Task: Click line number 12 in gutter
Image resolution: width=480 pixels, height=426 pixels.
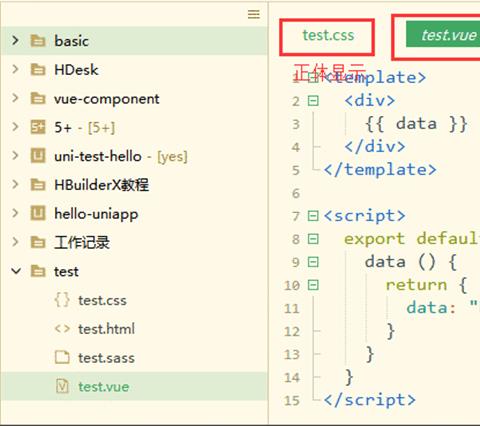Action: click(x=292, y=331)
